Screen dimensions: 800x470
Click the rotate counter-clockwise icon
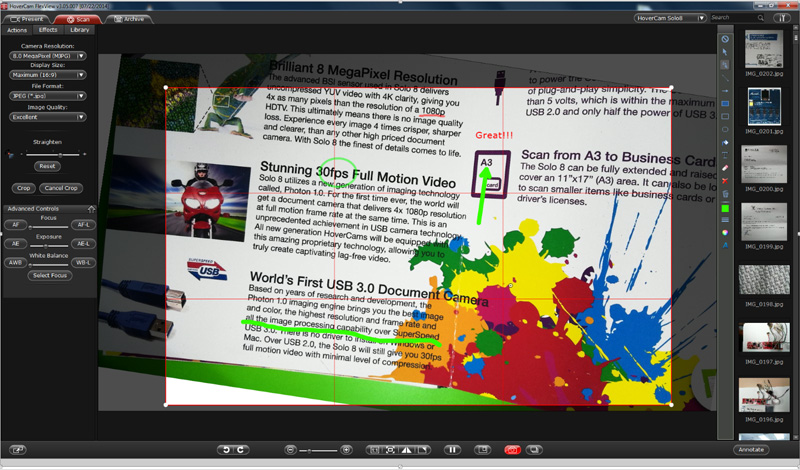tap(226, 450)
